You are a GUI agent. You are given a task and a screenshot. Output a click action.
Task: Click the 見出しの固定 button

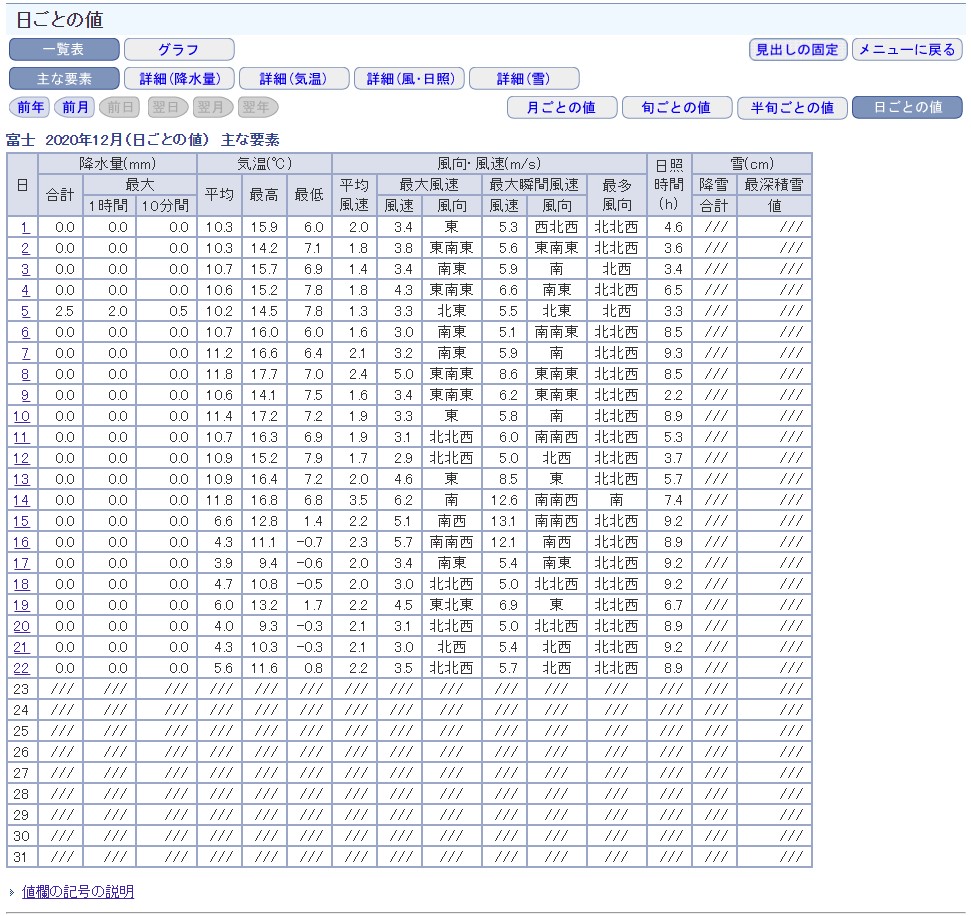click(x=798, y=50)
